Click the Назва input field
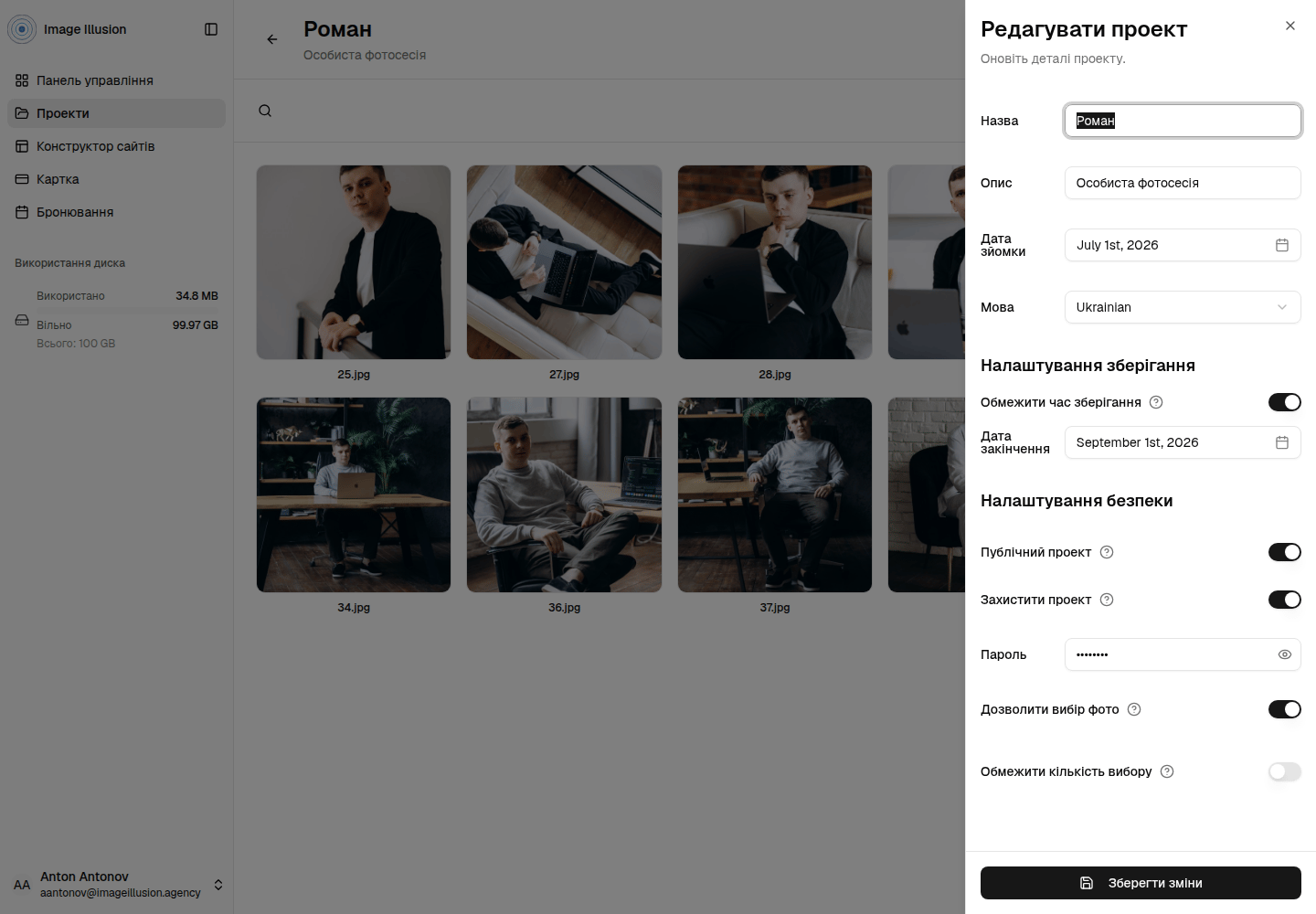1316x914 pixels. click(1183, 121)
